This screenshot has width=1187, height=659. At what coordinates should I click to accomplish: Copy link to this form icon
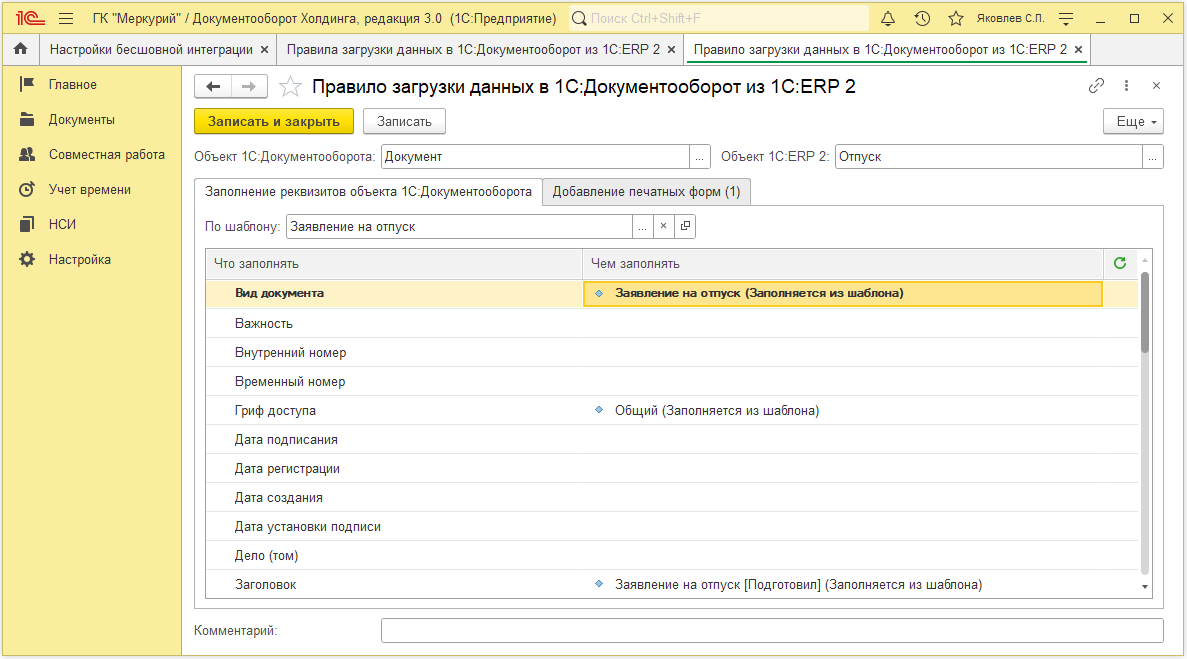(1096, 85)
